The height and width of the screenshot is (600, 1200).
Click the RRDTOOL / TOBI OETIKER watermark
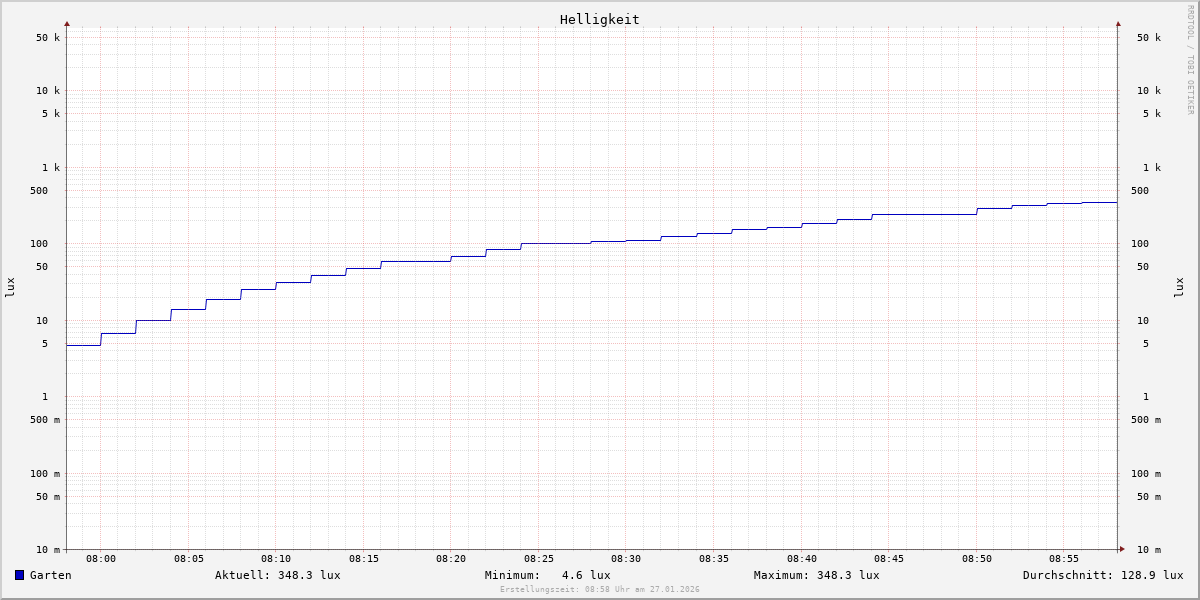click(1190, 60)
